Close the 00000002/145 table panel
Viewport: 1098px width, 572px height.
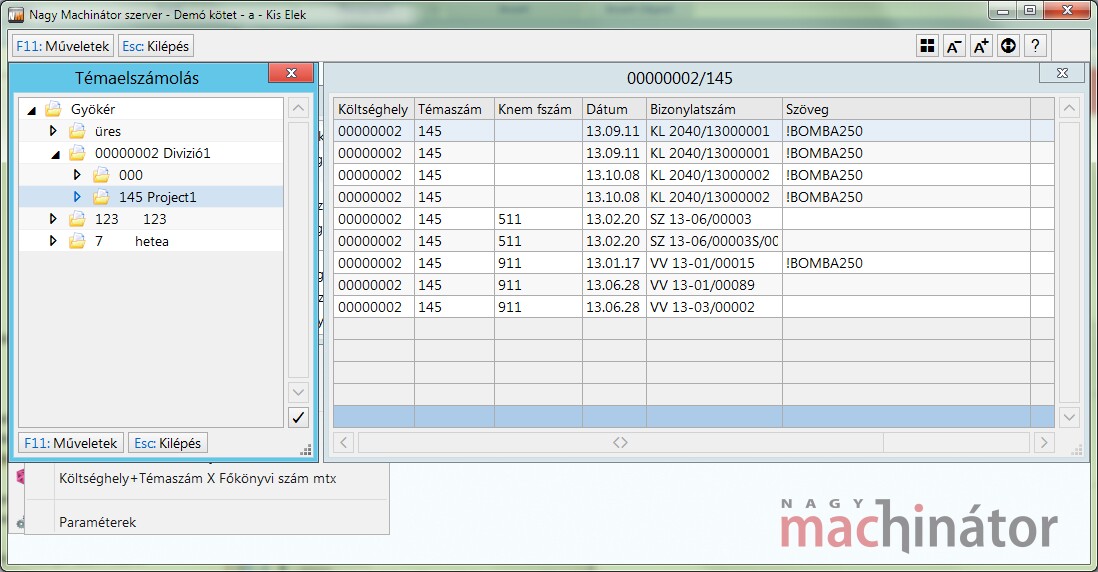pyautogui.click(x=1062, y=73)
